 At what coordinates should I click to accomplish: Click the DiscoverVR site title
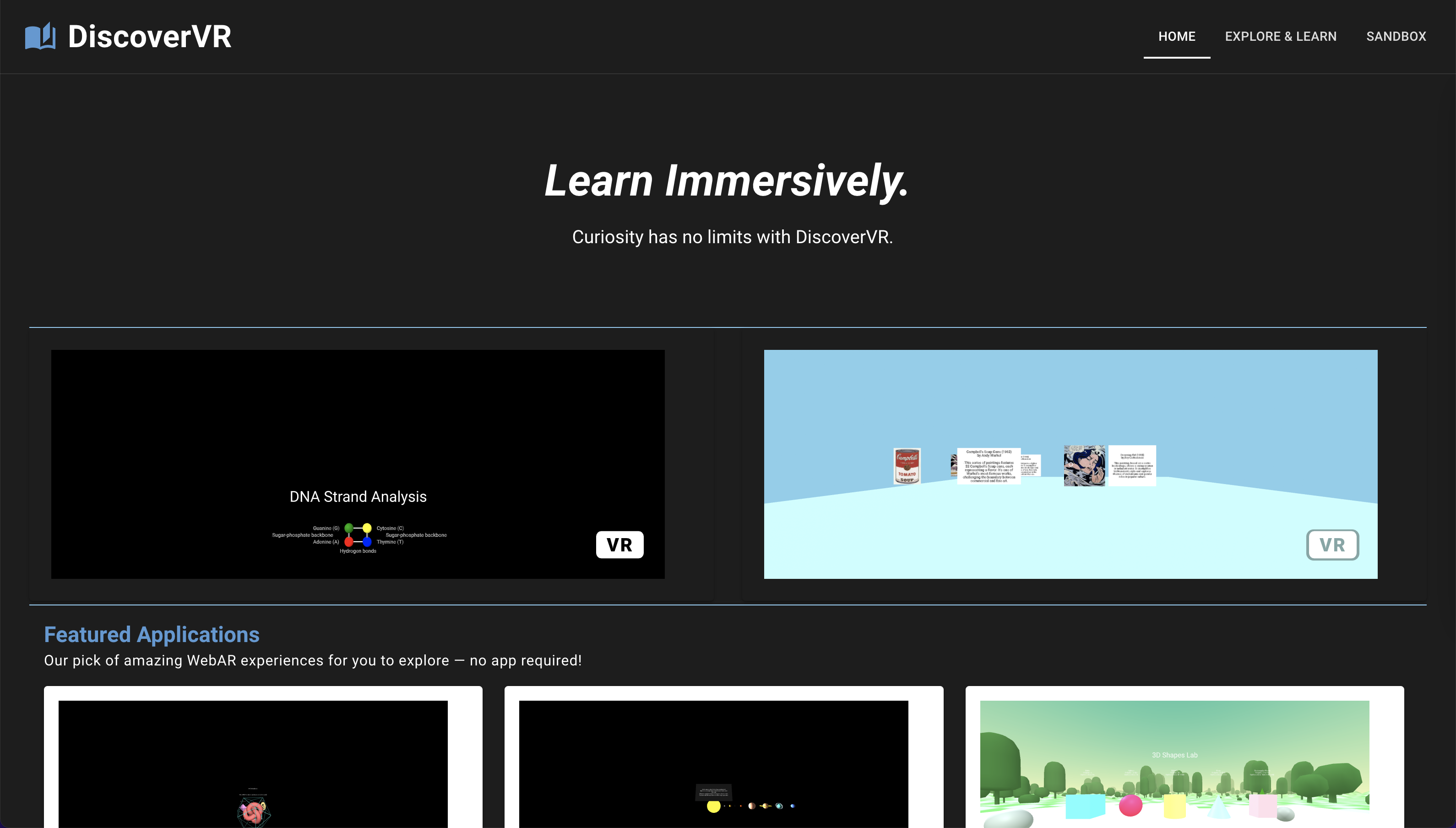(150, 36)
